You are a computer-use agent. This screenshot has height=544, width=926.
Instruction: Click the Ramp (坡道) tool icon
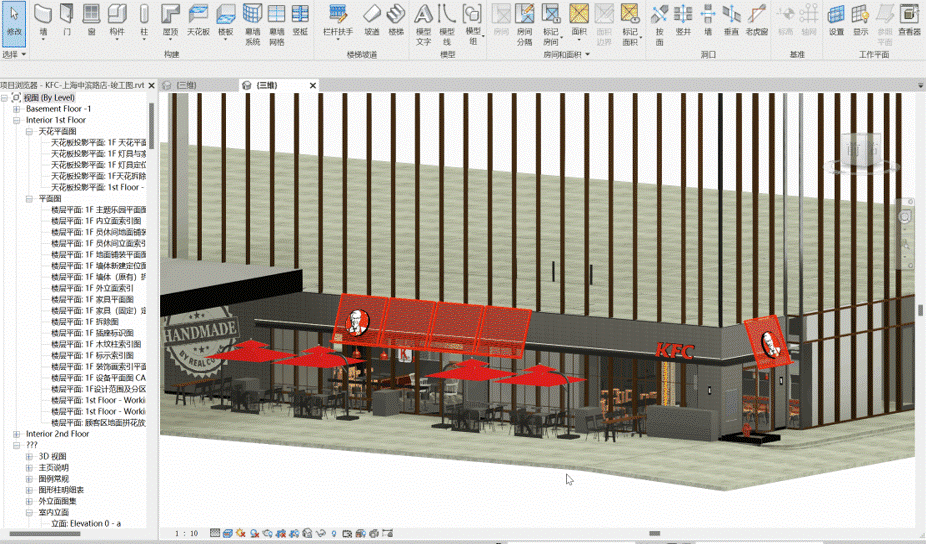pyautogui.click(x=371, y=18)
